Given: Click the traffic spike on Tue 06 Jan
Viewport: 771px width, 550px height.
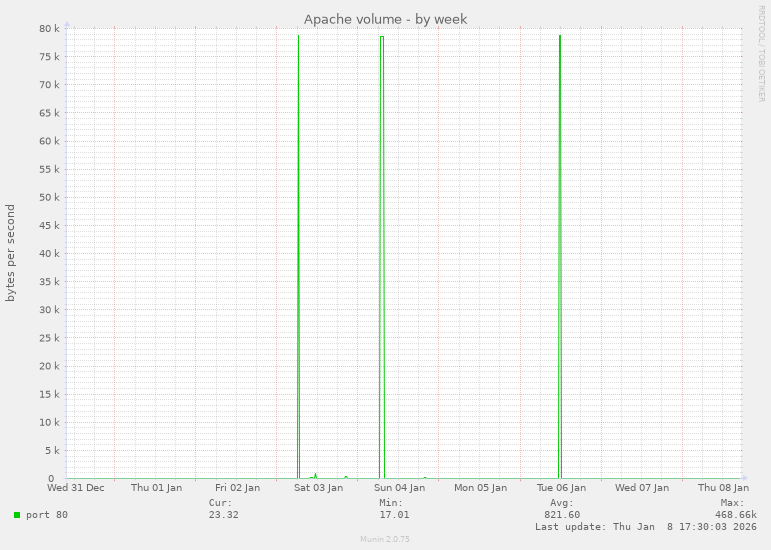Looking at the screenshot, I should point(560,257).
